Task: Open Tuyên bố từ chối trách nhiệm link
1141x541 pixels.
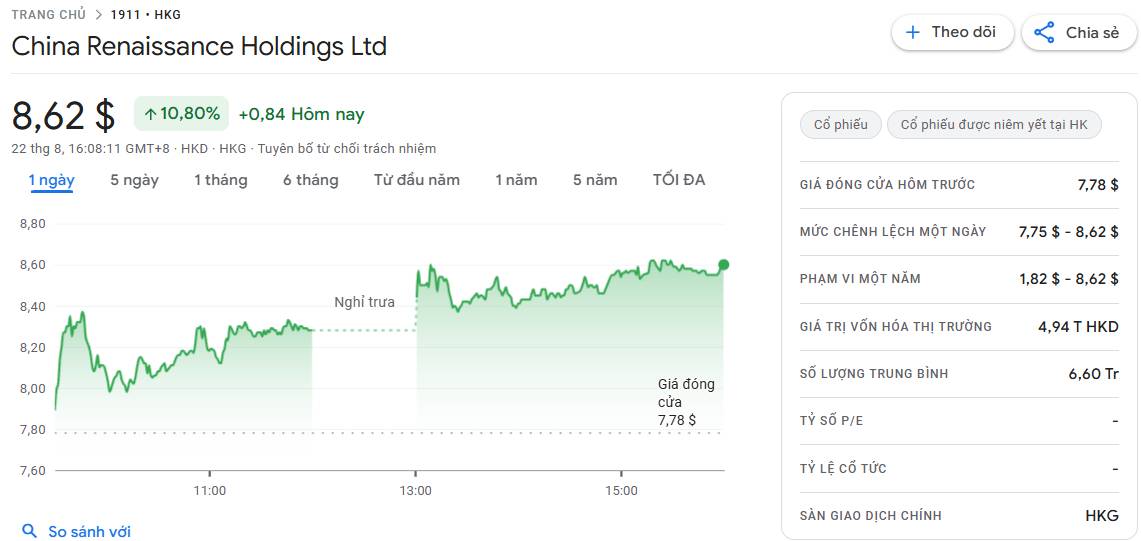Action: tap(346, 149)
